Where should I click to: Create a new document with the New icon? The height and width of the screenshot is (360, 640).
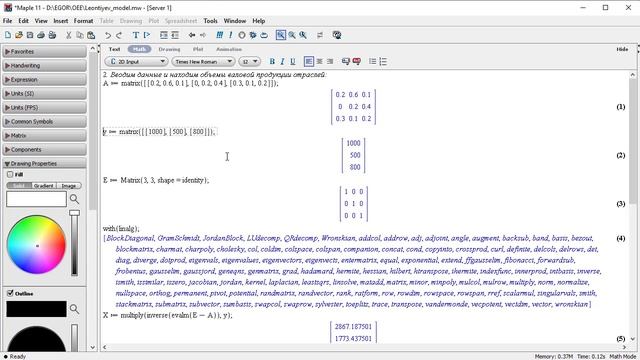point(8,35)
